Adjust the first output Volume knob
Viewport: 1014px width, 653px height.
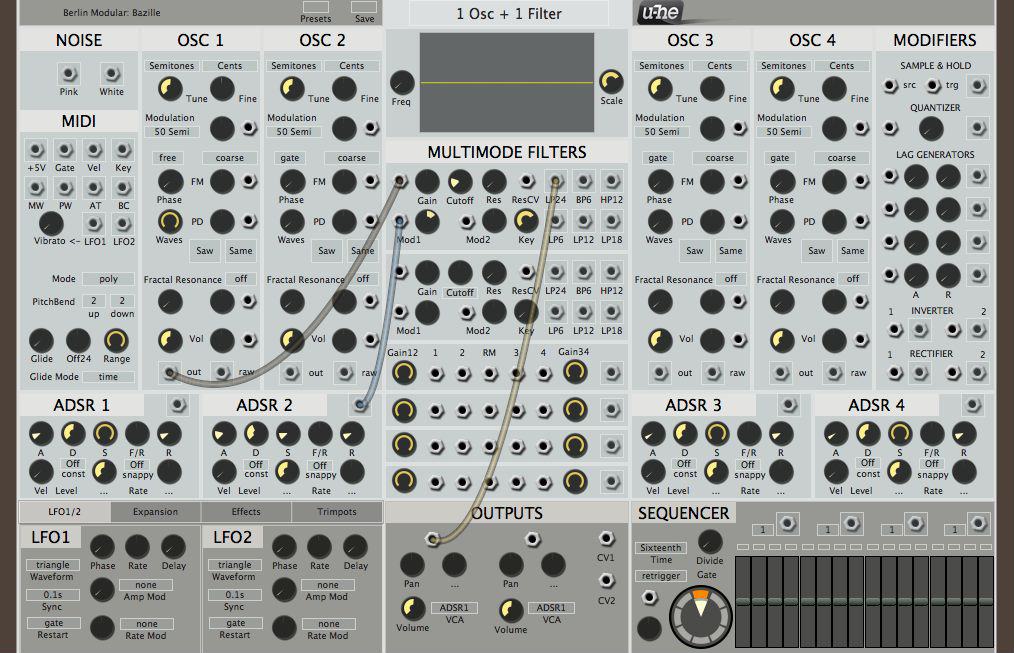coord(412,608)
